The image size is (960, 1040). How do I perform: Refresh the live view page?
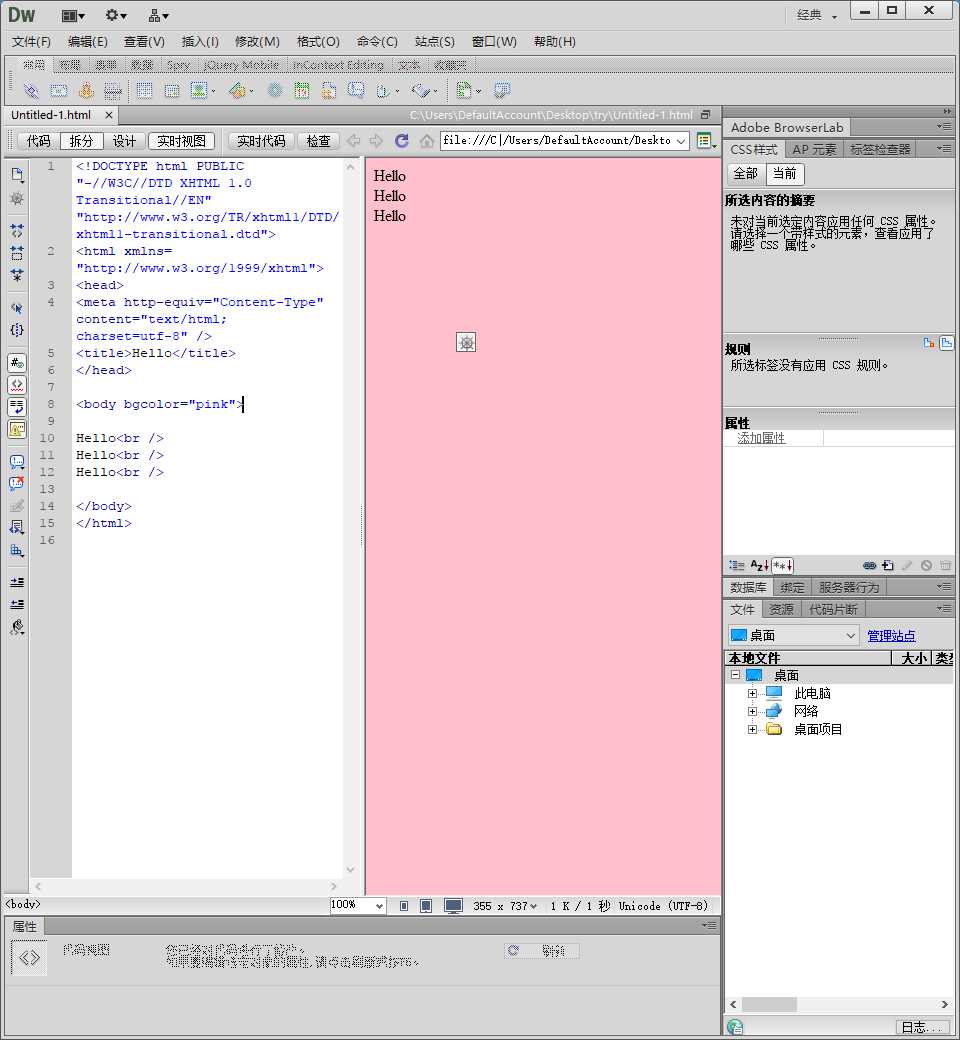tap(401, 141)
